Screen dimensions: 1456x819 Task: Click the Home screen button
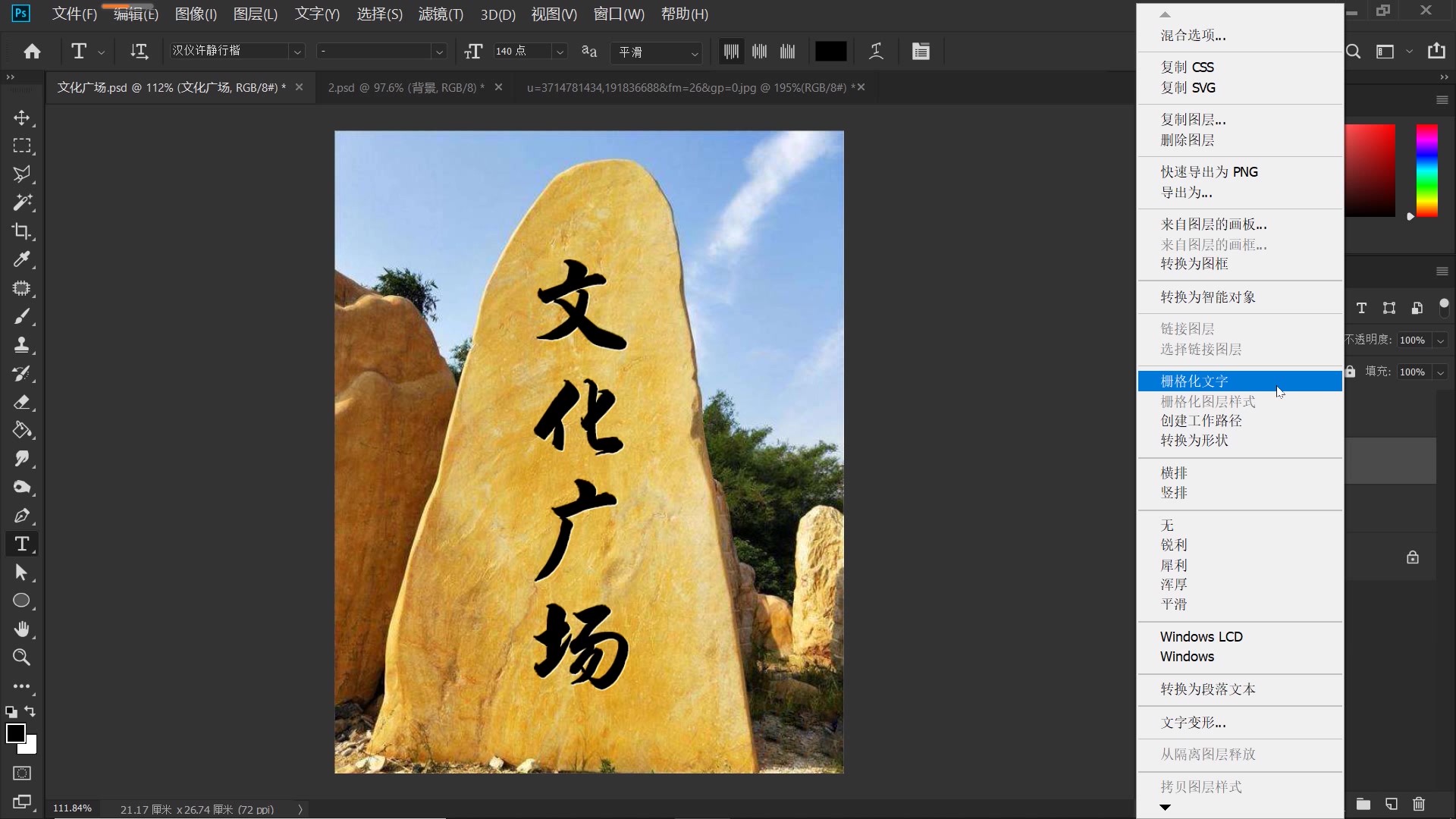click(x=31, y=51)
